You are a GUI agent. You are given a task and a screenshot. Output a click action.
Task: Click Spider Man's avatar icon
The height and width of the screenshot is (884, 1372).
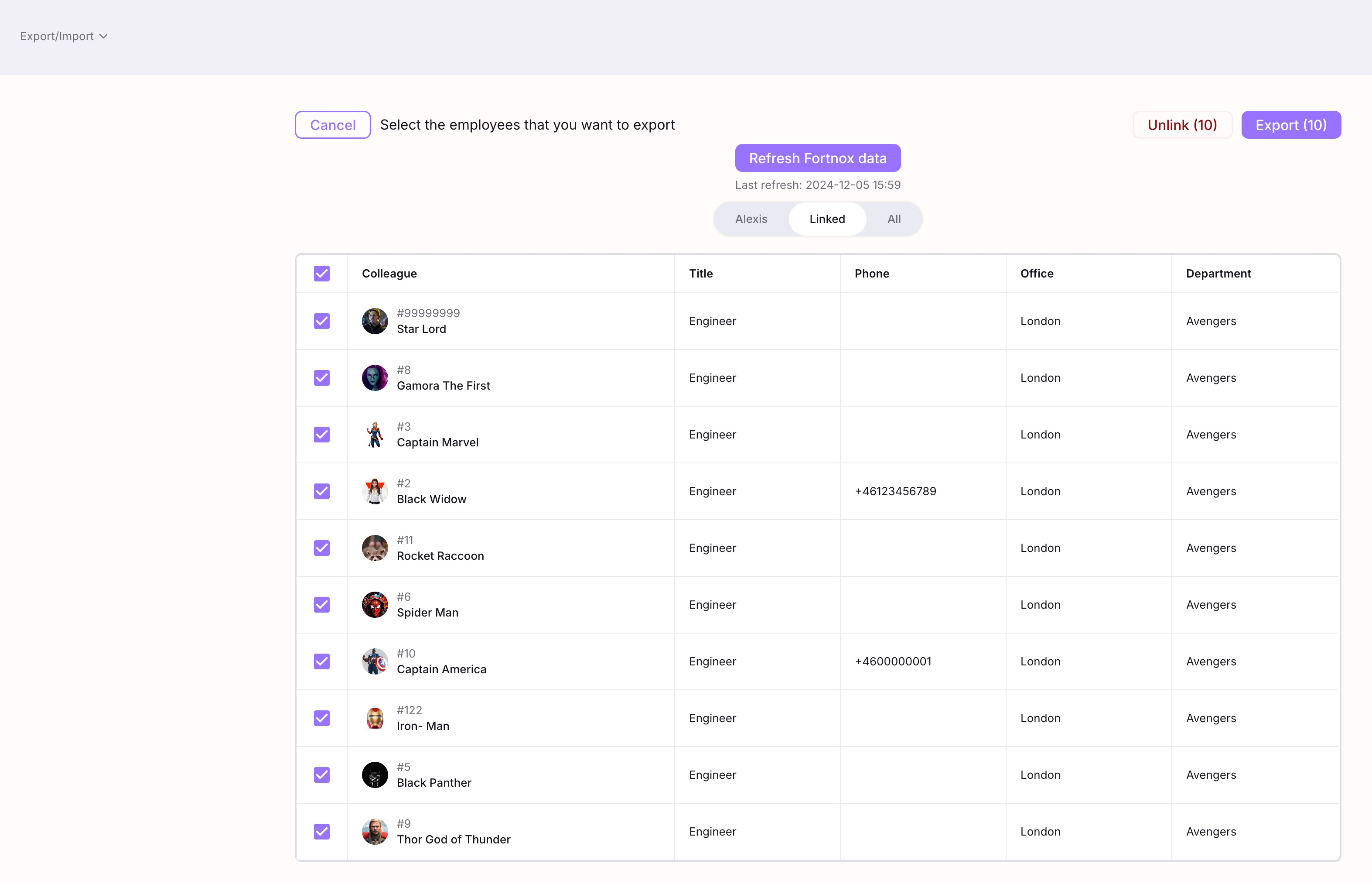tap(375, 604)
